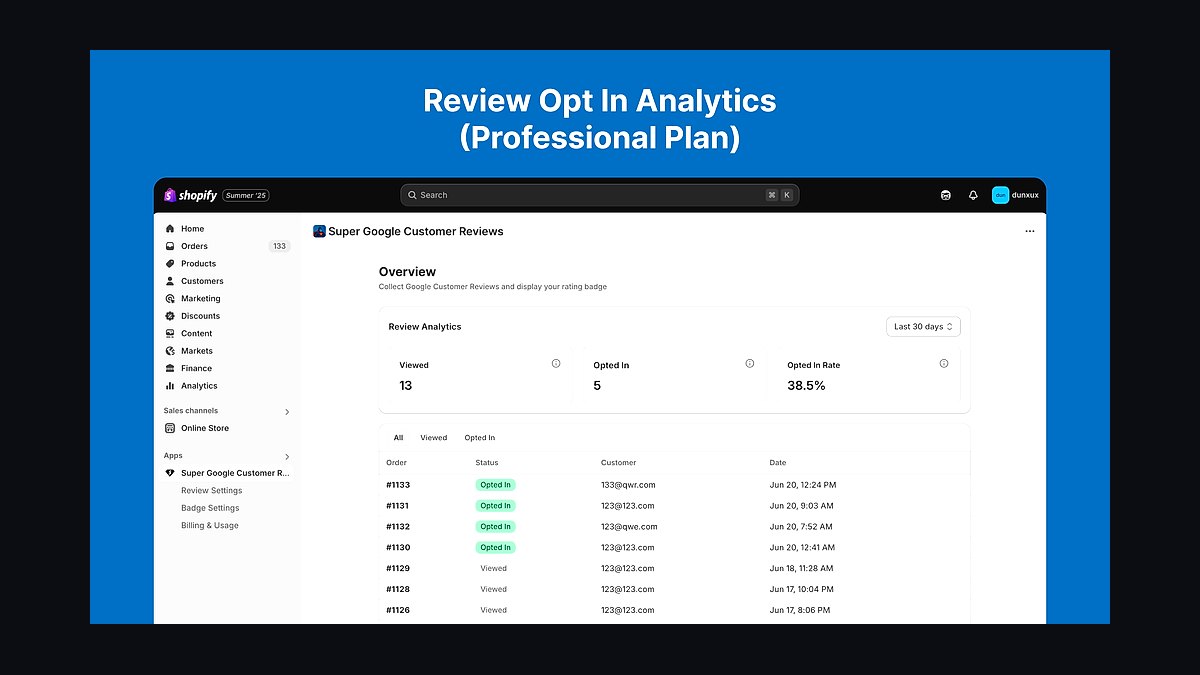Open the three-dot more actions menu
Screen dimensions: 1200x675
[1030, 231]
